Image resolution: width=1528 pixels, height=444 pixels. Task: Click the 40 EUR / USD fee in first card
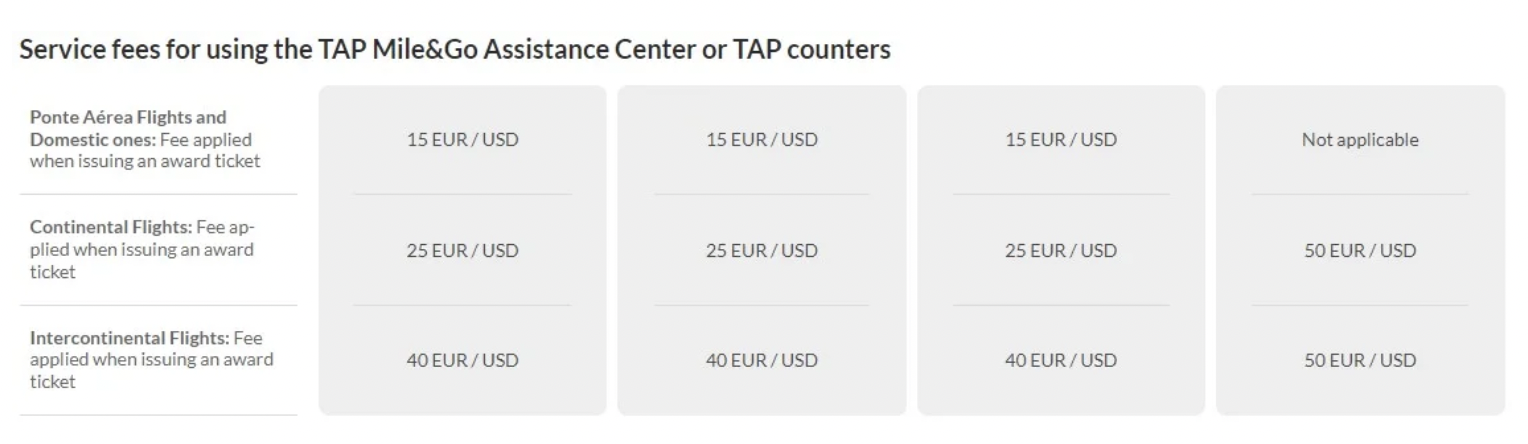tap(462, 360)
